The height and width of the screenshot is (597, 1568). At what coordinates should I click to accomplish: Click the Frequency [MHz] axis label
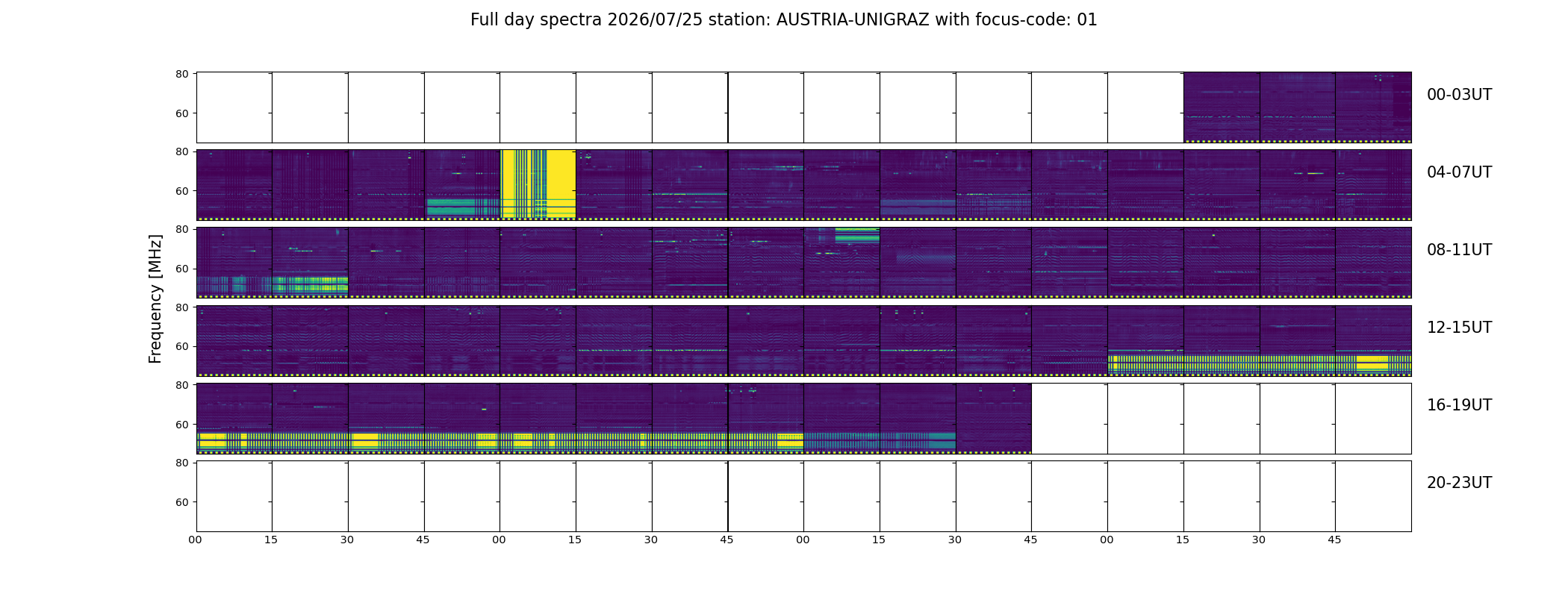(155, 298)
